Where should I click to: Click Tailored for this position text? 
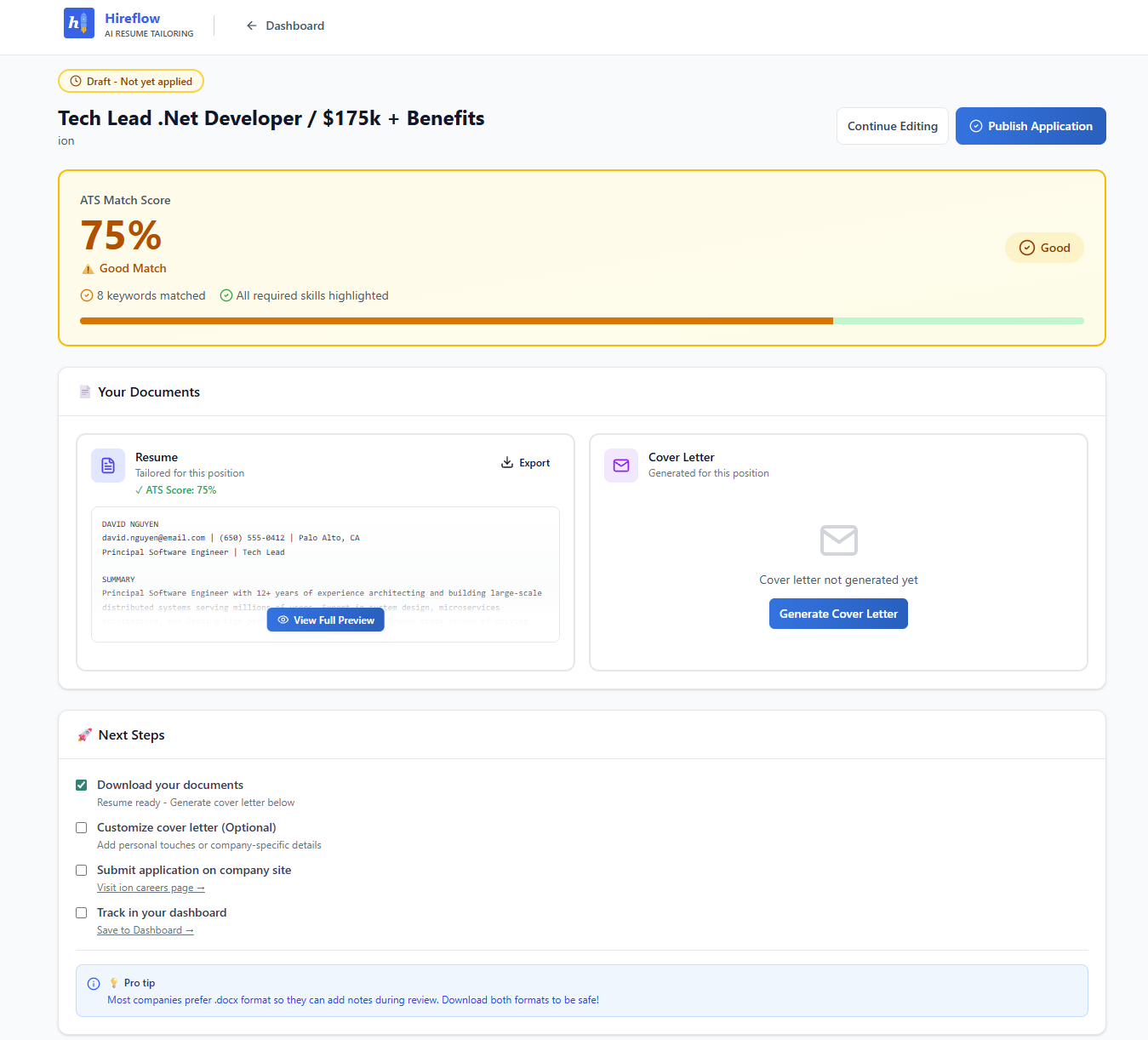(190, 473)
